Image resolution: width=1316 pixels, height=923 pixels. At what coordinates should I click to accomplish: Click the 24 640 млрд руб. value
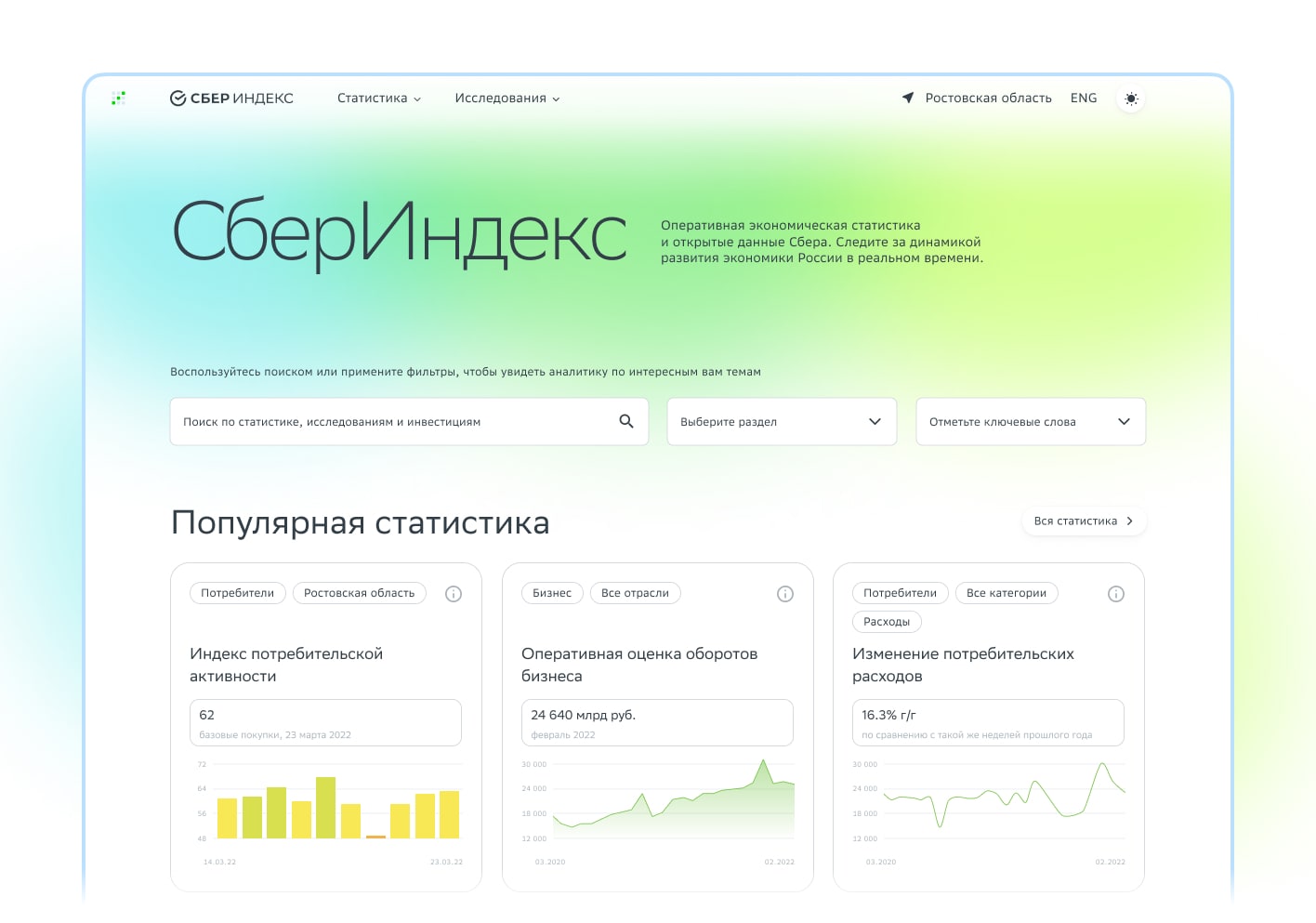point(584,715)
